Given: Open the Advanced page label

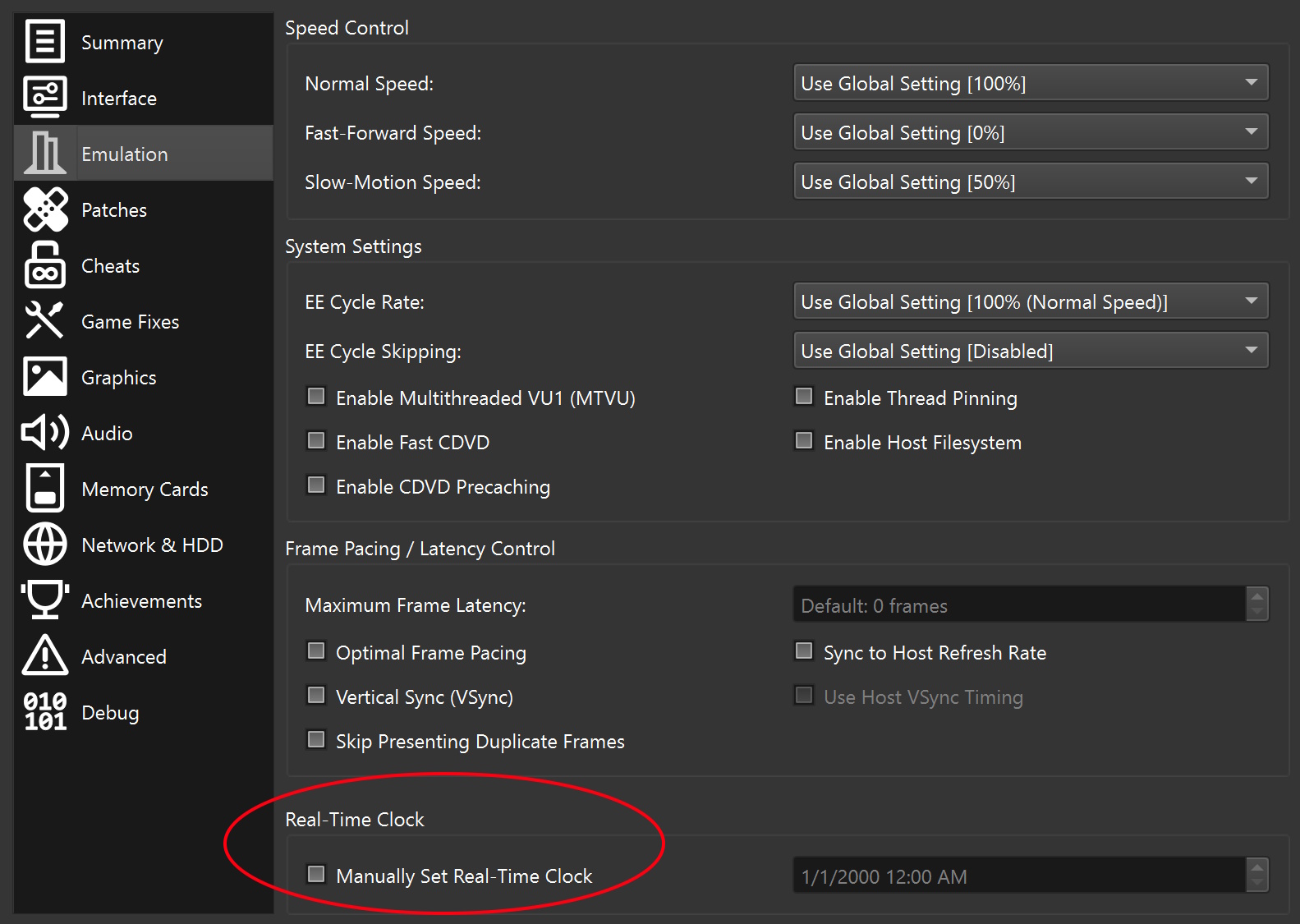Looking at the screenshot, I should coord(124,657).
